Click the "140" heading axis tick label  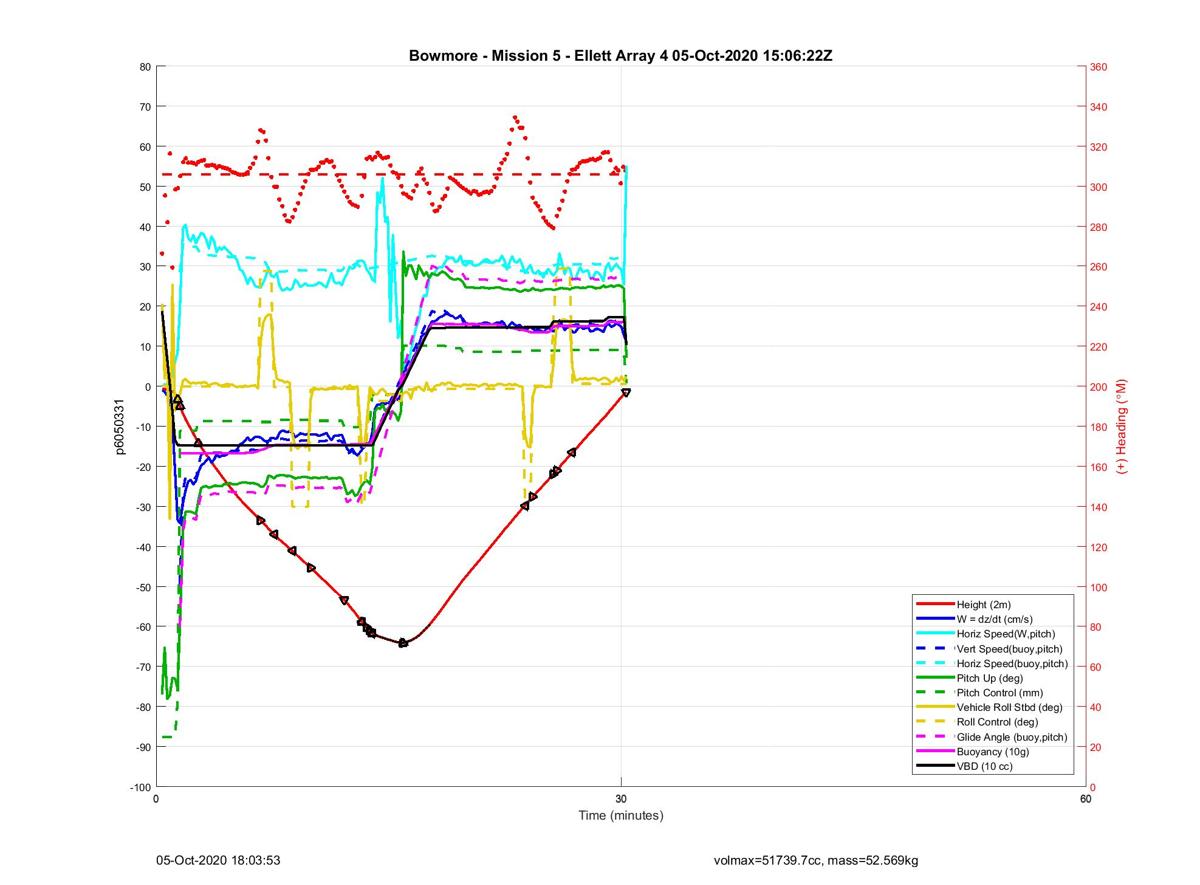[1099, 507]
